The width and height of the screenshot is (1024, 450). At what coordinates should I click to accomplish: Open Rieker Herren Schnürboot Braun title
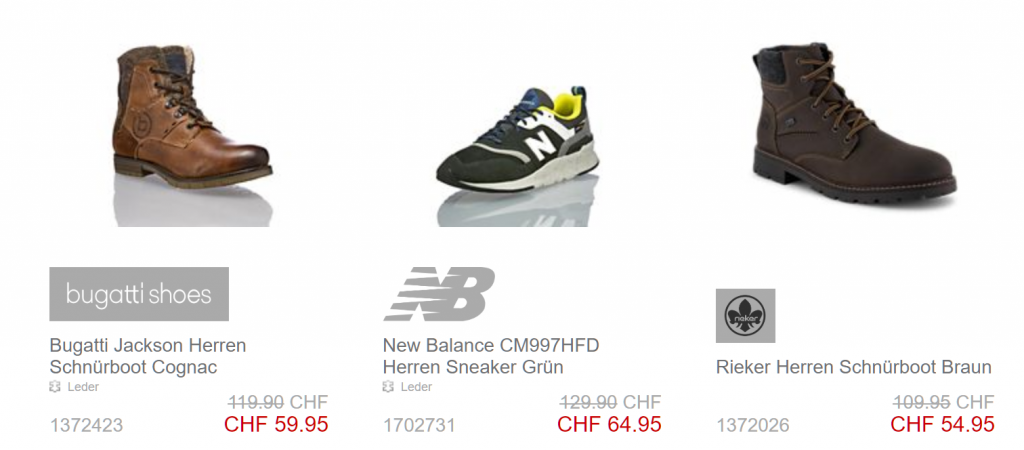(854, 366)
